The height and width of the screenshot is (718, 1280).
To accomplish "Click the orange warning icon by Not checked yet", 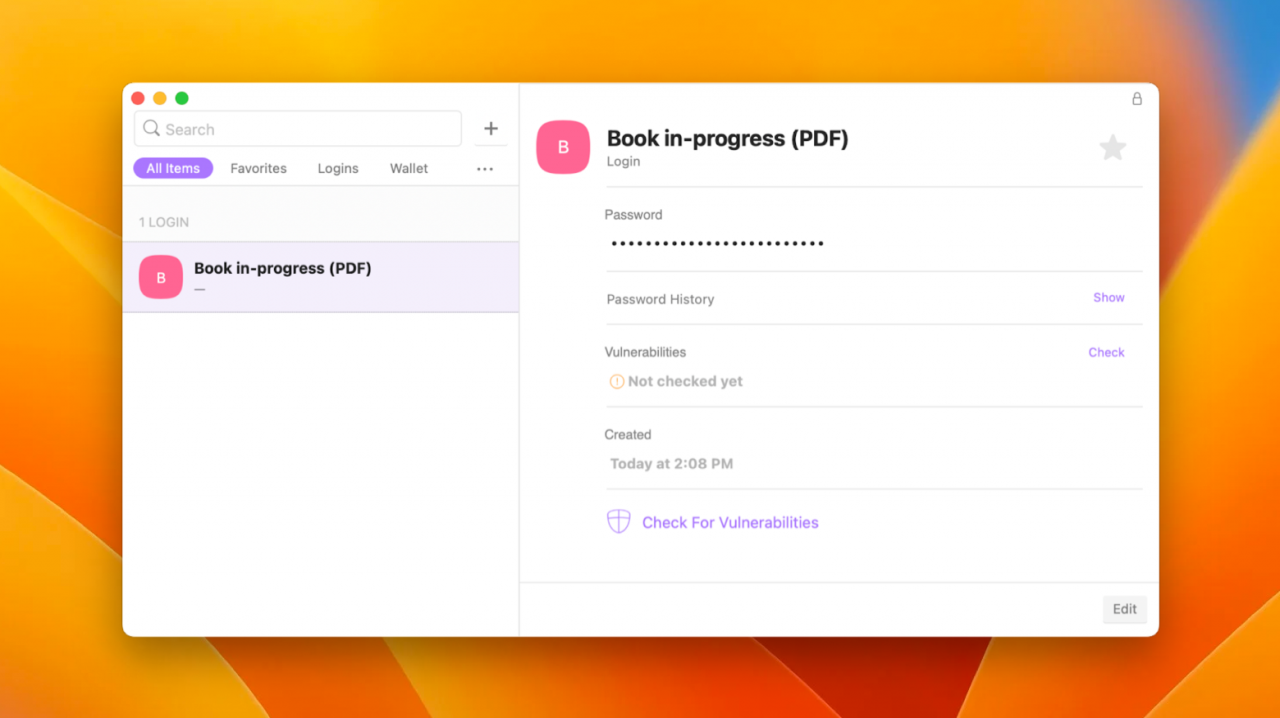I will [x=617, y=381].
